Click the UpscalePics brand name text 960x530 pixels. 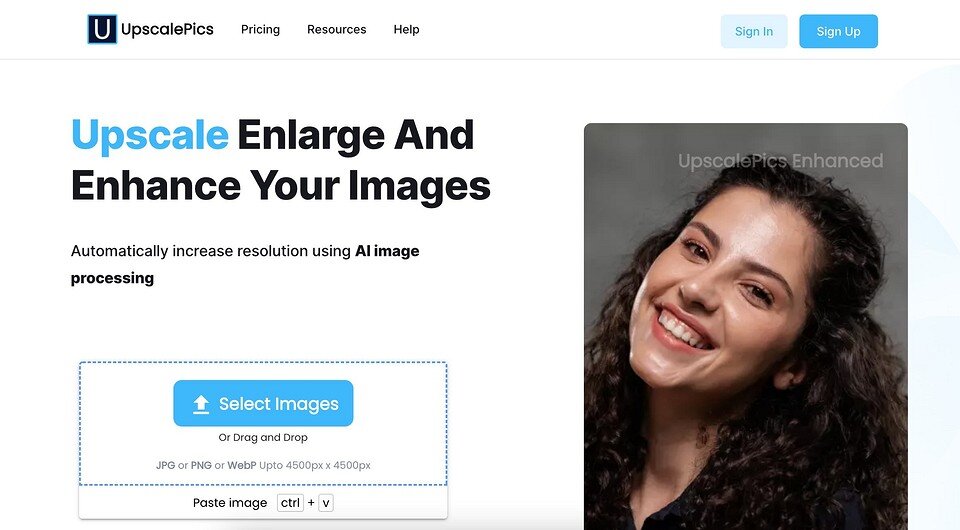tap(167, 29)
